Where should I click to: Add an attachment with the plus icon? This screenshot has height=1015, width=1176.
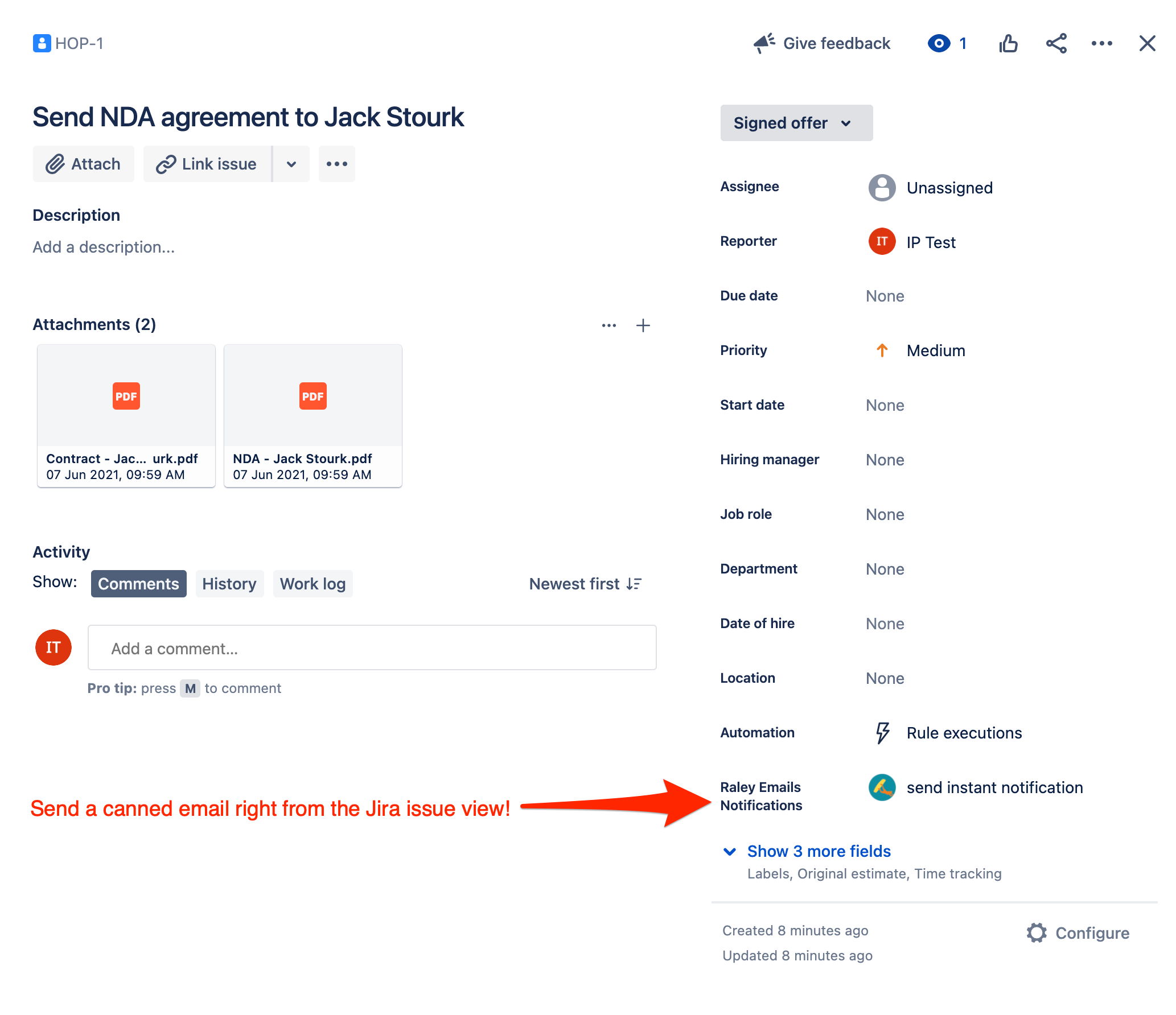tap(643, 325)
